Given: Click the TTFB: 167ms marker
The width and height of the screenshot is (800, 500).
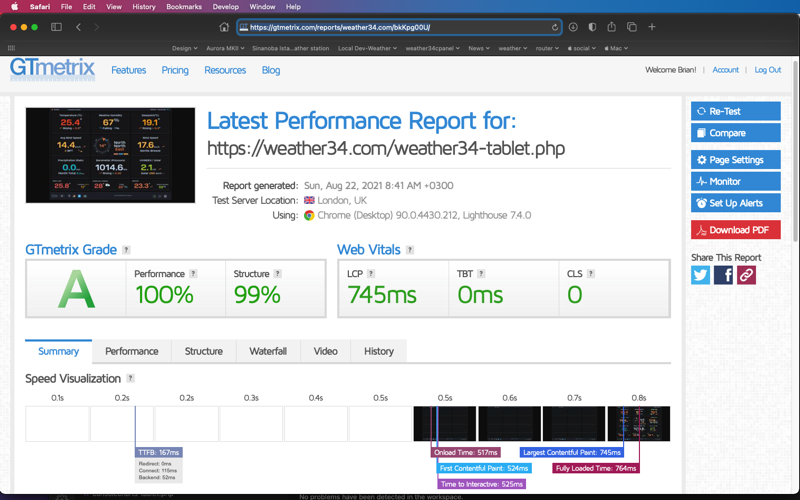Looking at the screenshot, I should click(159, 452).
